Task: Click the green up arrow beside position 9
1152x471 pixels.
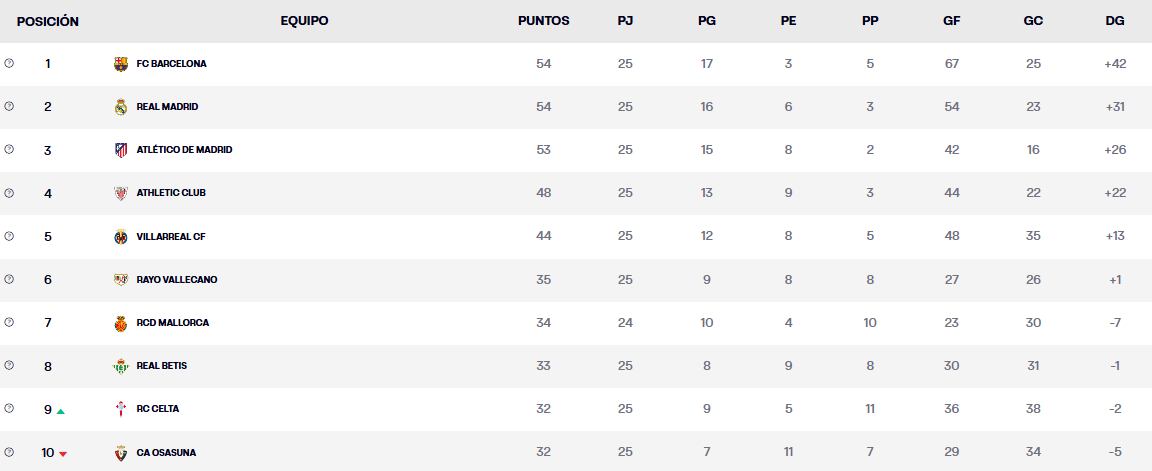Action: (61, 411)
